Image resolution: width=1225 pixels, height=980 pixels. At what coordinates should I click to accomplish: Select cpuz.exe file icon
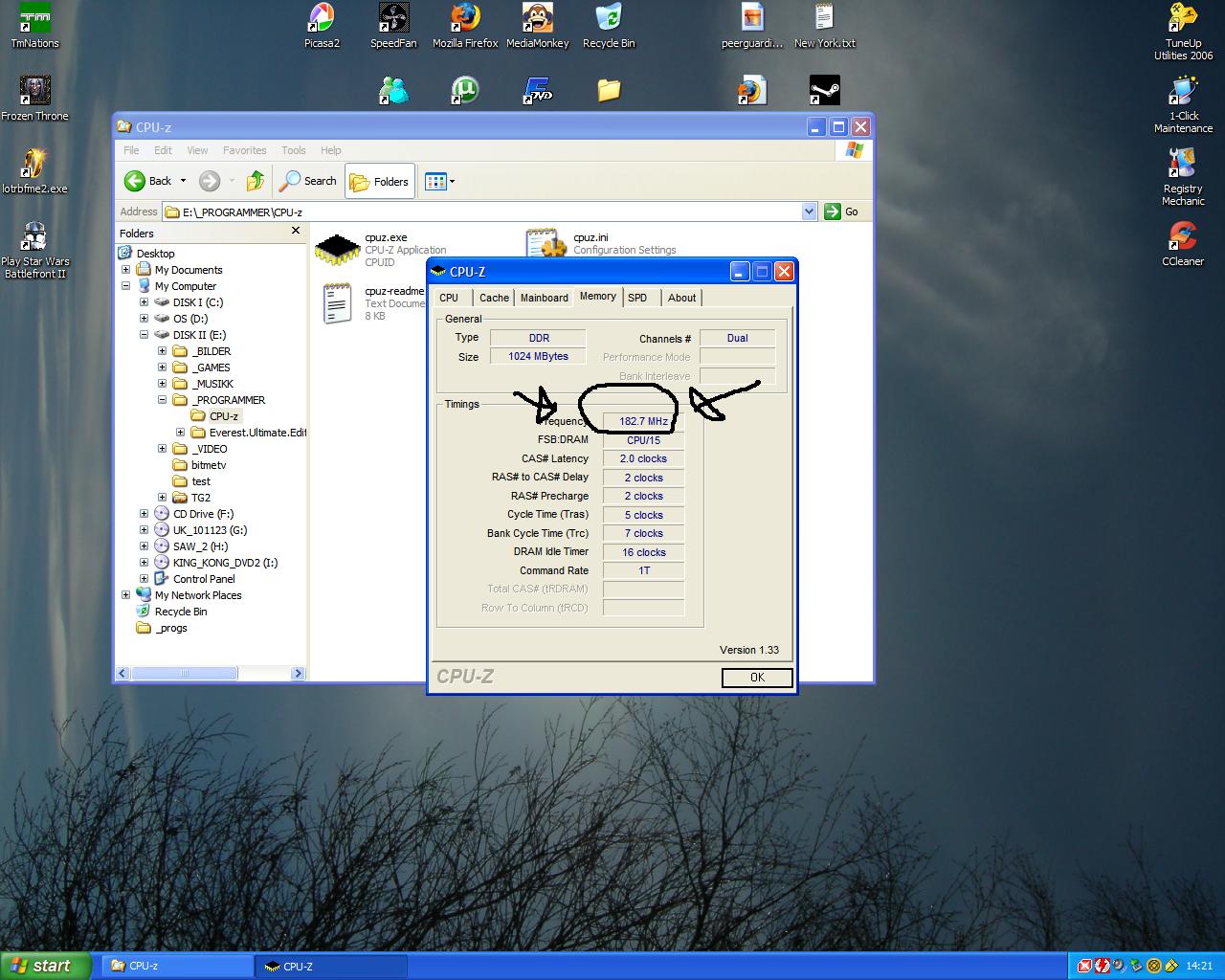(x=337, y=249)
